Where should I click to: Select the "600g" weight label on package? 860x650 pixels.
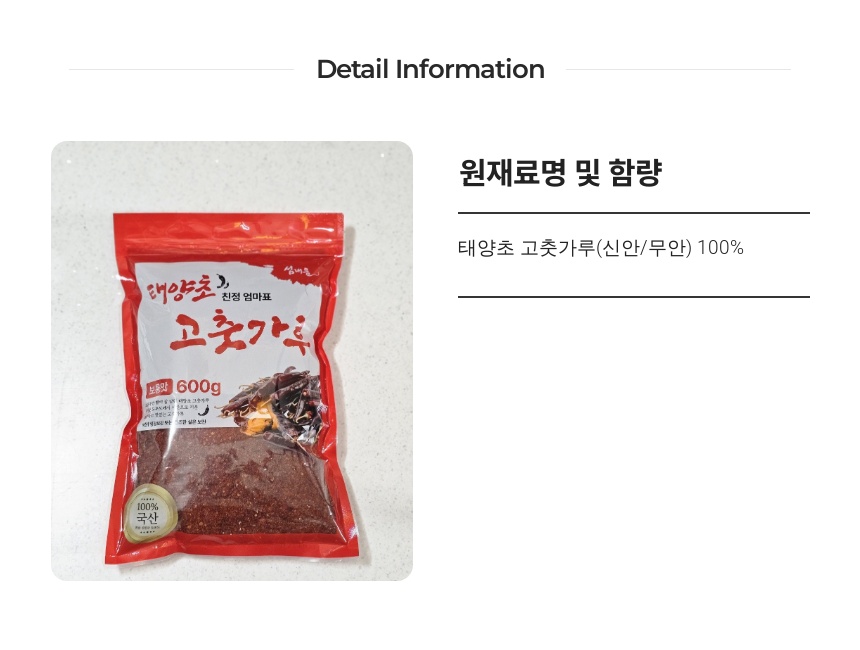[x=198, y=388]
